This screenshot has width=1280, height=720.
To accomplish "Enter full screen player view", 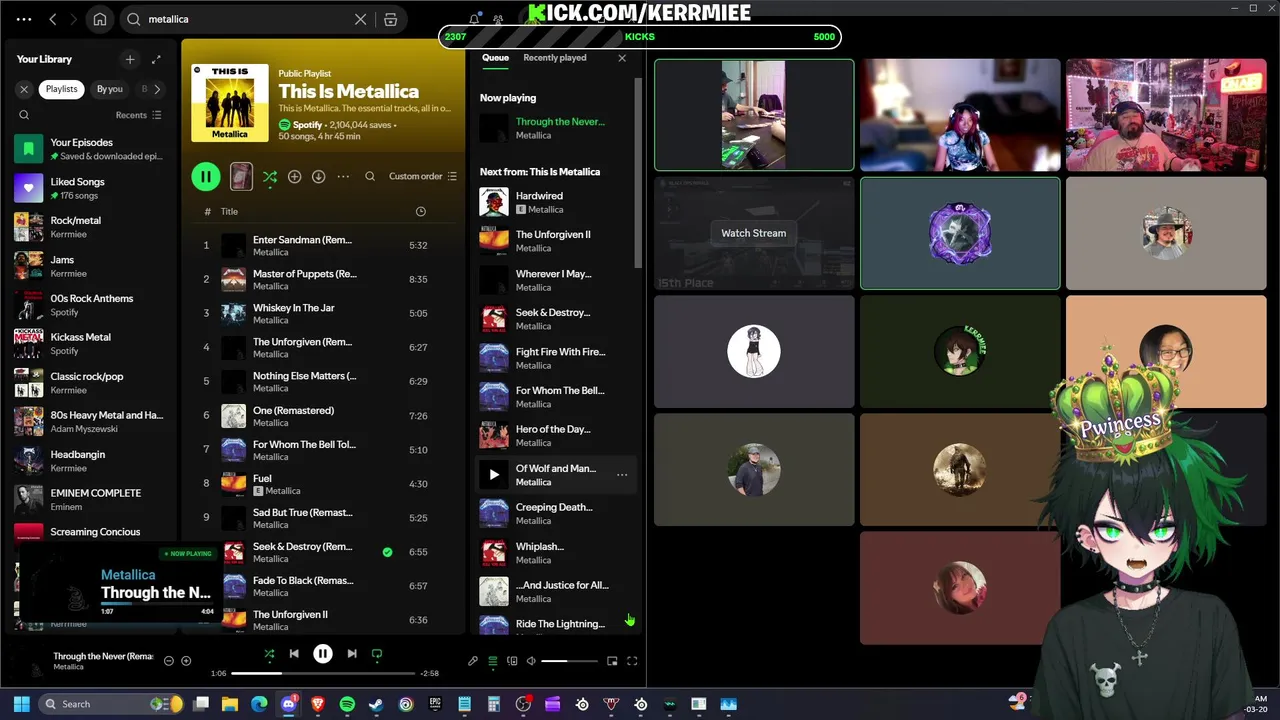I will pos(632,660).
